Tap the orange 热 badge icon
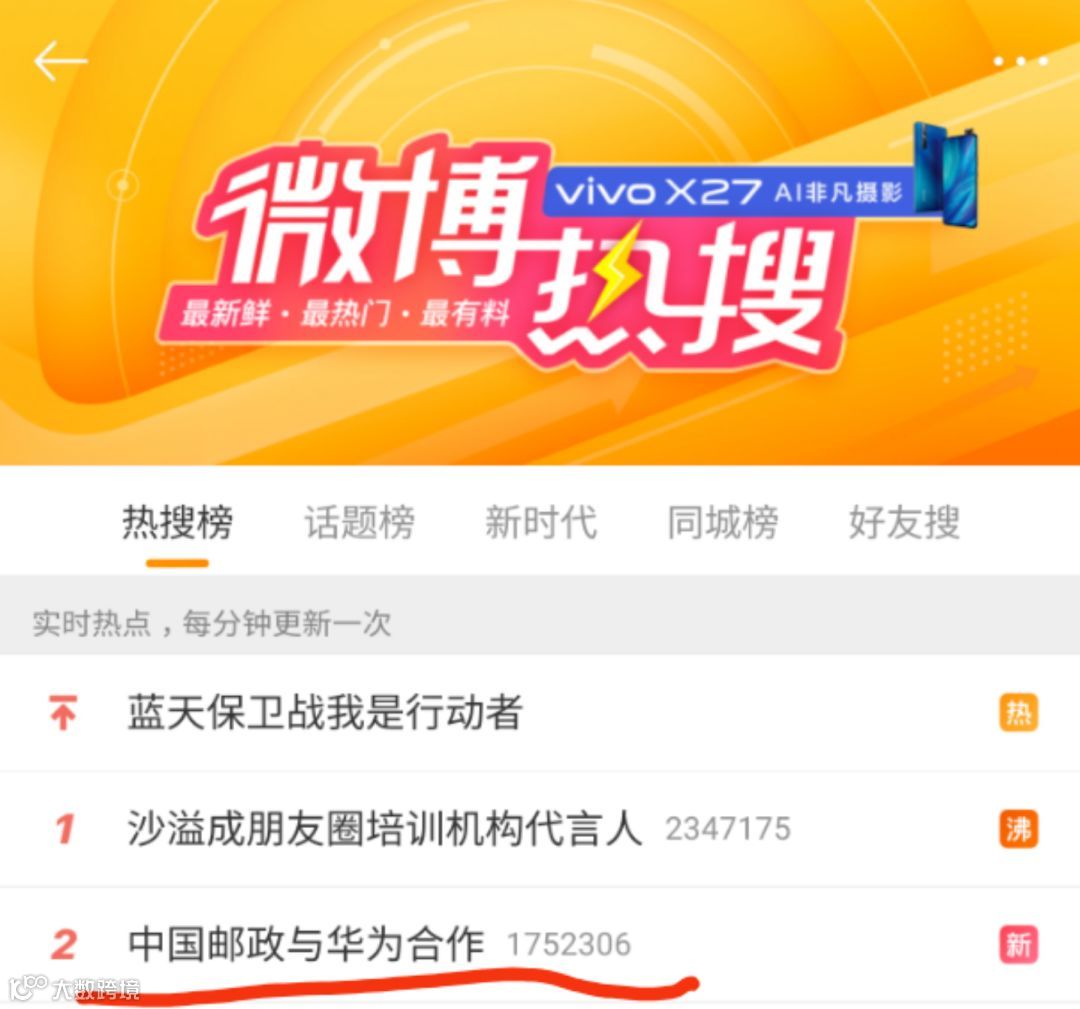The image size is (1080, 1009). (1018, 712)
